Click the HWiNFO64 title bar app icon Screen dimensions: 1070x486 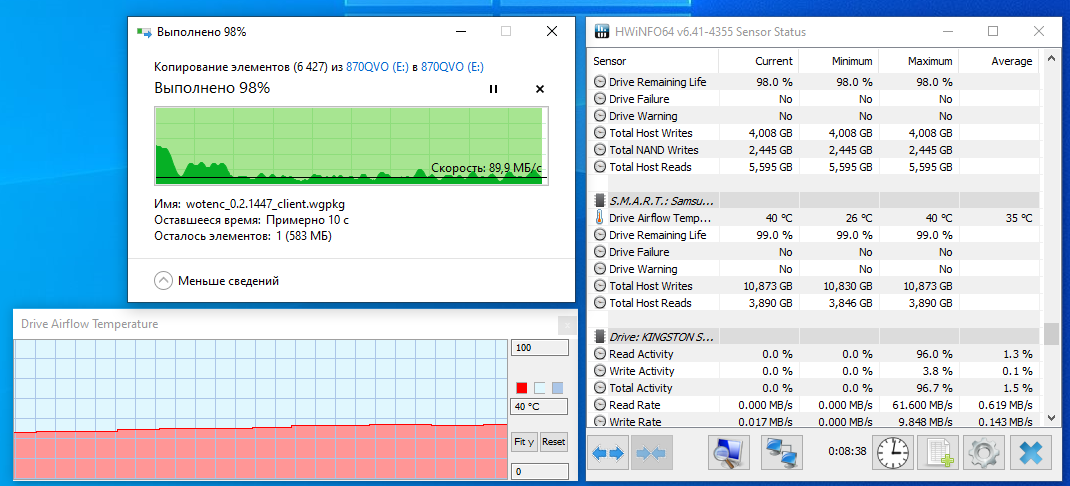(602, 31)
